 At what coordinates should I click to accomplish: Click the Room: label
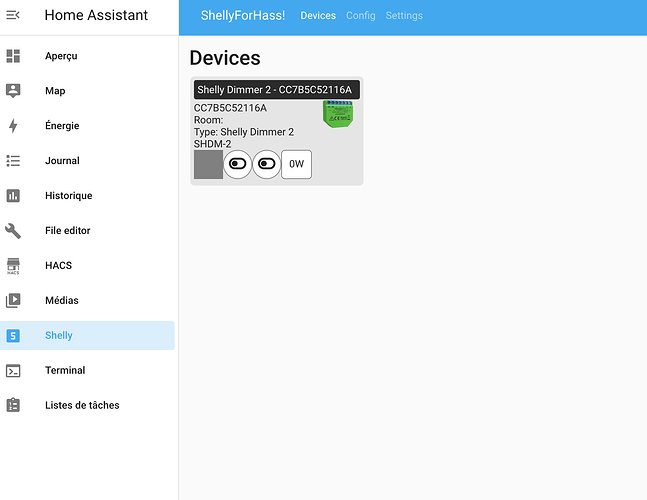(208, 120)
